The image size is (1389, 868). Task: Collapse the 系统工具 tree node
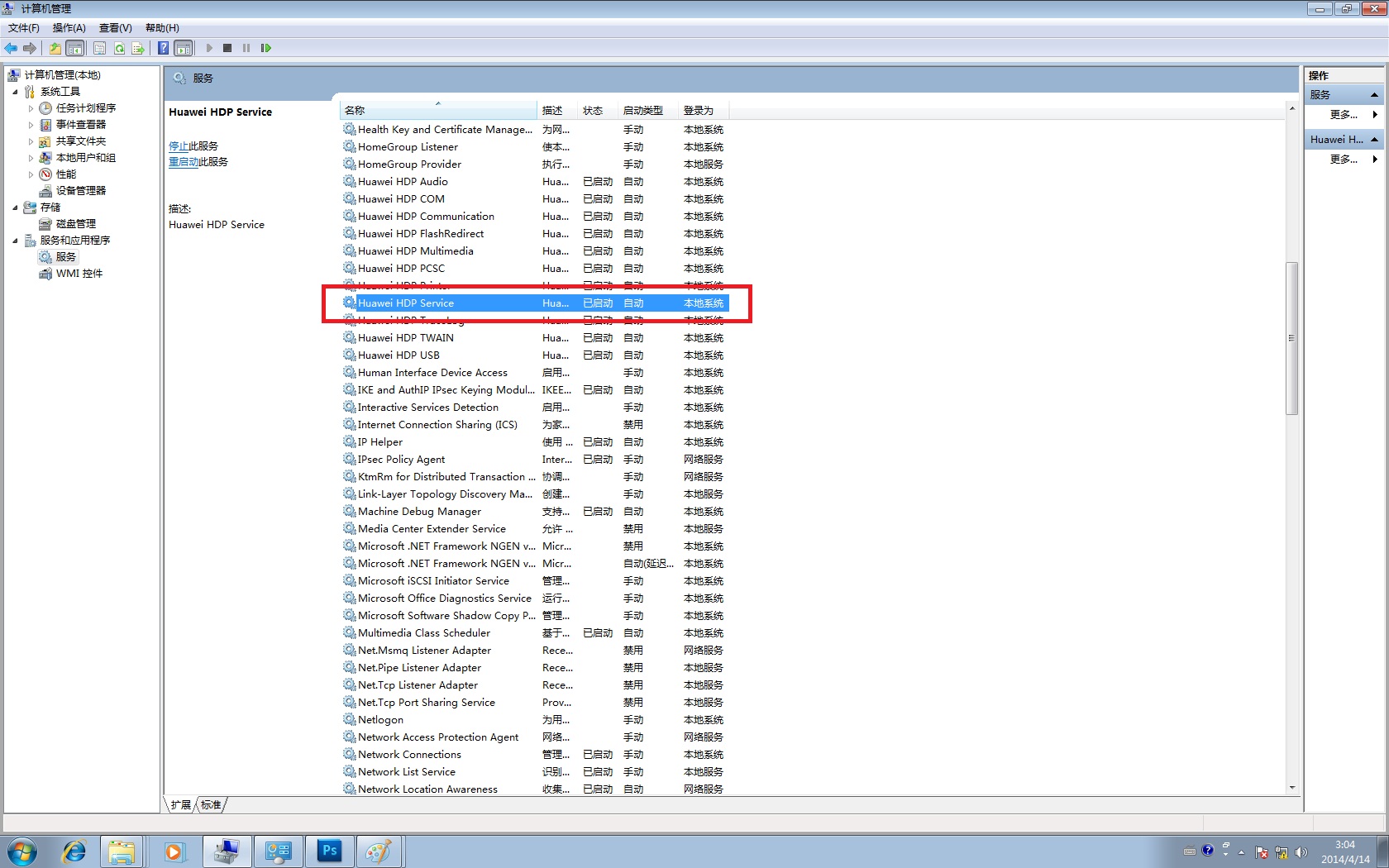(15, 92)
